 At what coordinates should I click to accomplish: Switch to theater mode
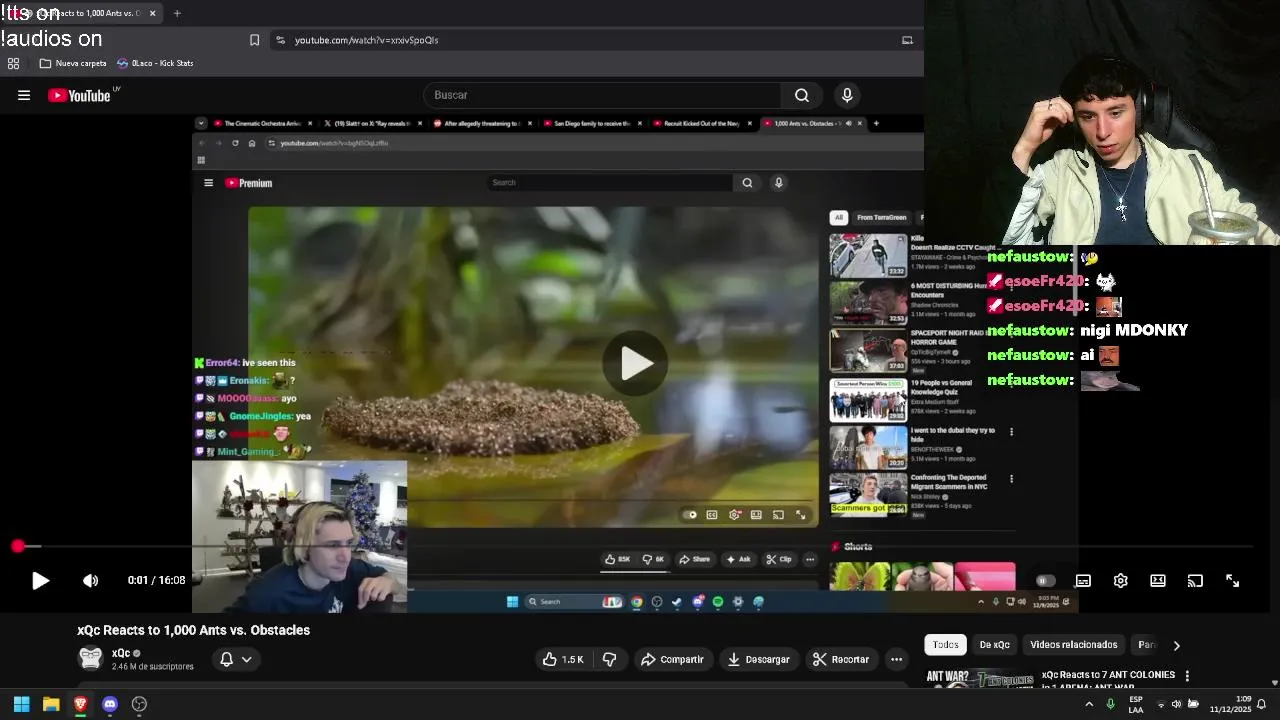pos(1158,581)
